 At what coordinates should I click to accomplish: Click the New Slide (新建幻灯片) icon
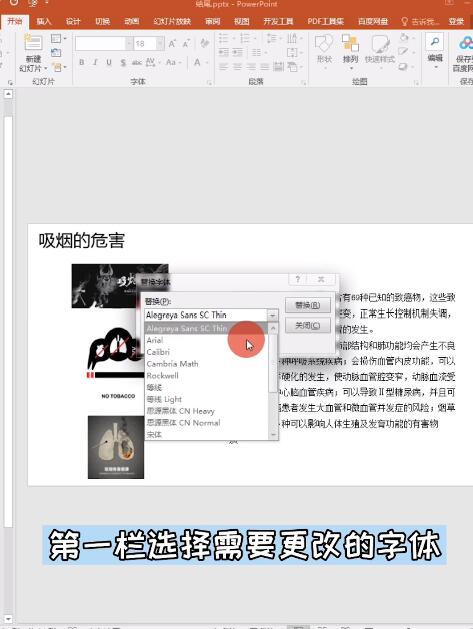33,43
